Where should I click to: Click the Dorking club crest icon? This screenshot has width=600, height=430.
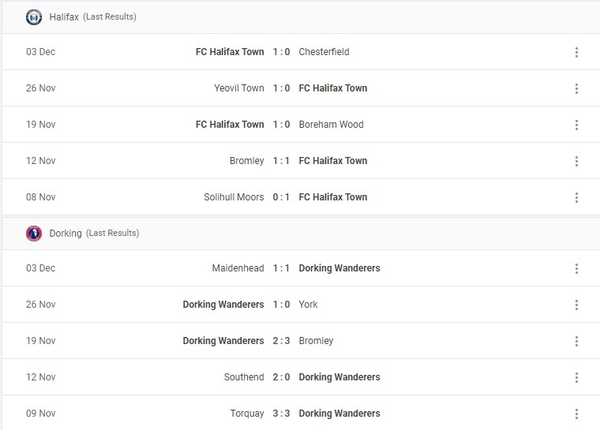point(34,233)
